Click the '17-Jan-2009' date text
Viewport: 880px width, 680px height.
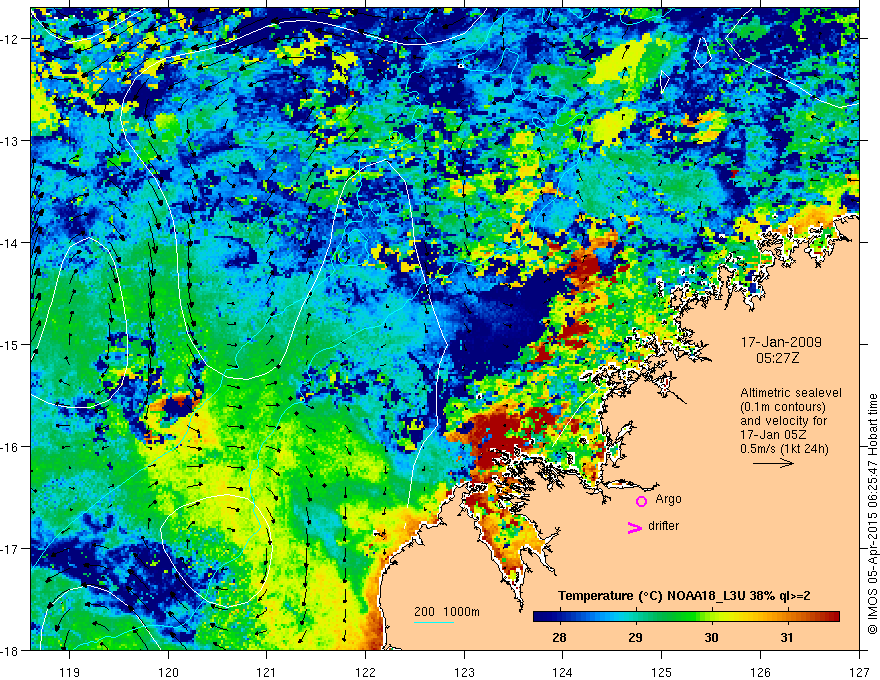coord(781,342)
